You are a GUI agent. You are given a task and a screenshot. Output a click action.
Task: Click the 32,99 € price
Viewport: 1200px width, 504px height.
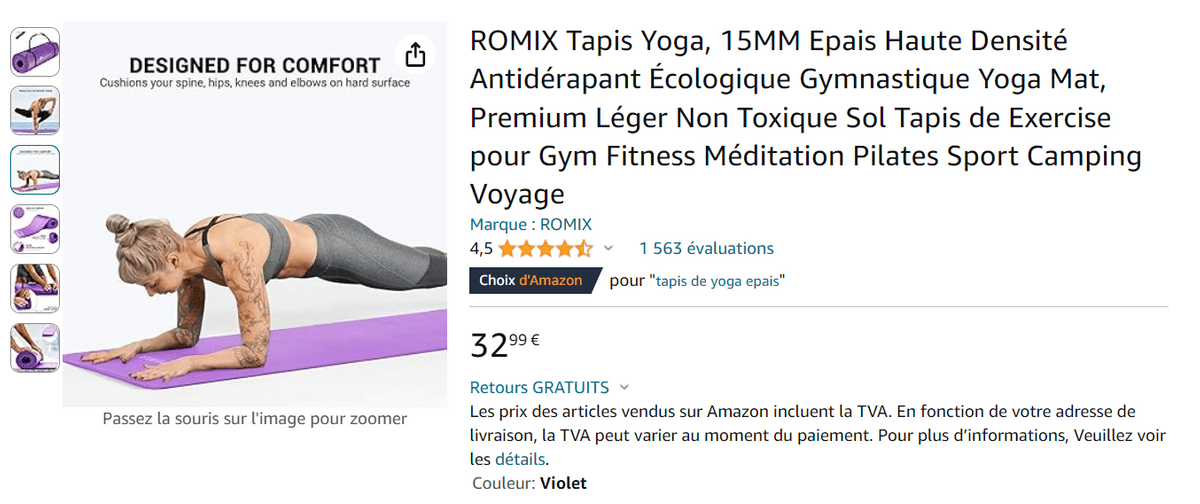coord(505,344)
